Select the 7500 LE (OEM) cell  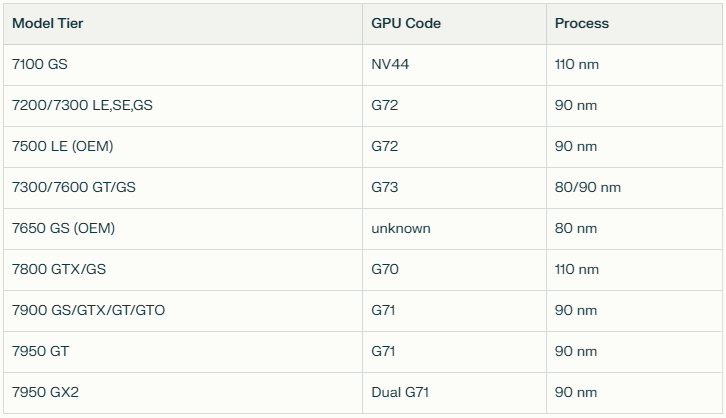(x=62, y=146)
